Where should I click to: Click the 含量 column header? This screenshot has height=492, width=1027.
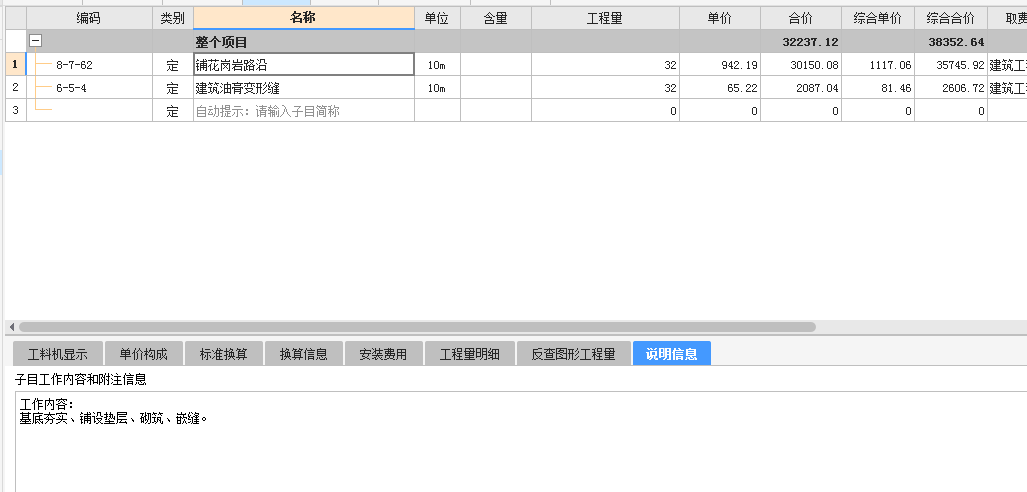(496, 18)
